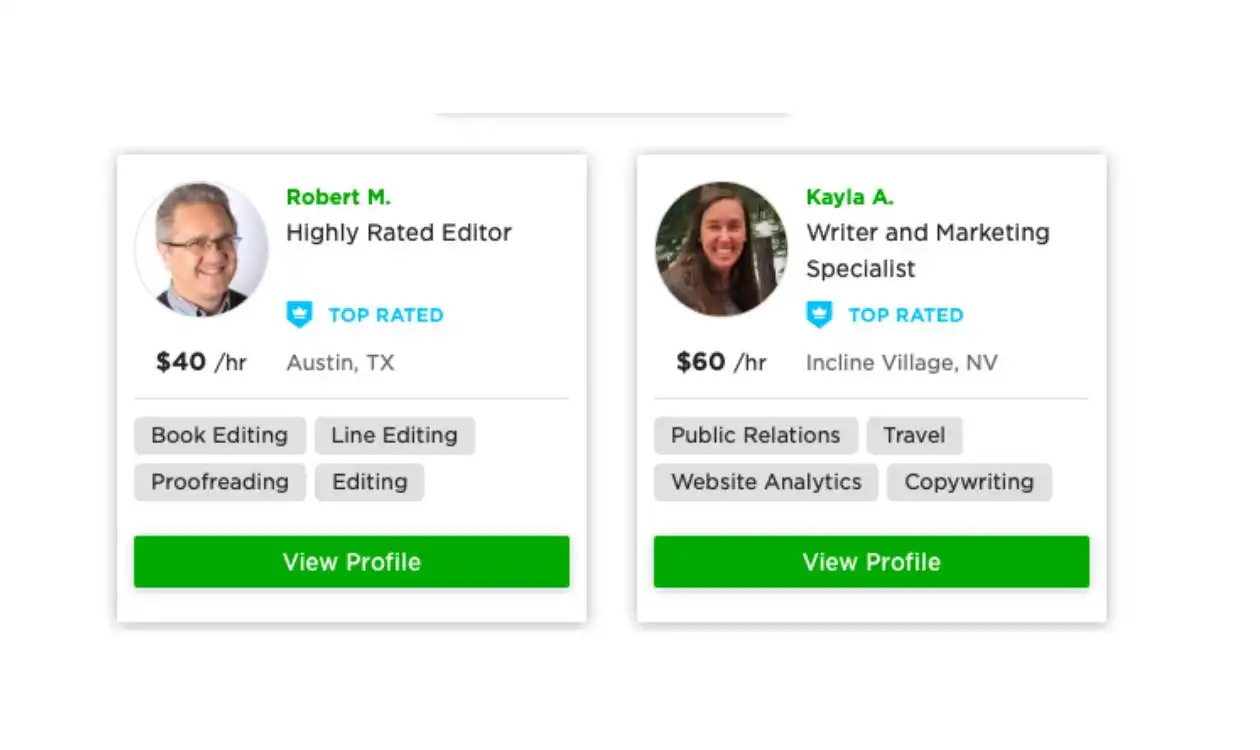Click the Robert M. name link
Screen dimensions: 1260x750
pos(338,197)
